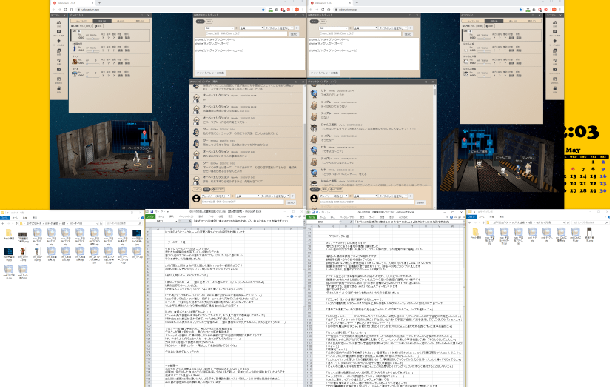This screenshot has width=610, height=387.
Task: Click the message input field in left chat window
Action: 243,202
